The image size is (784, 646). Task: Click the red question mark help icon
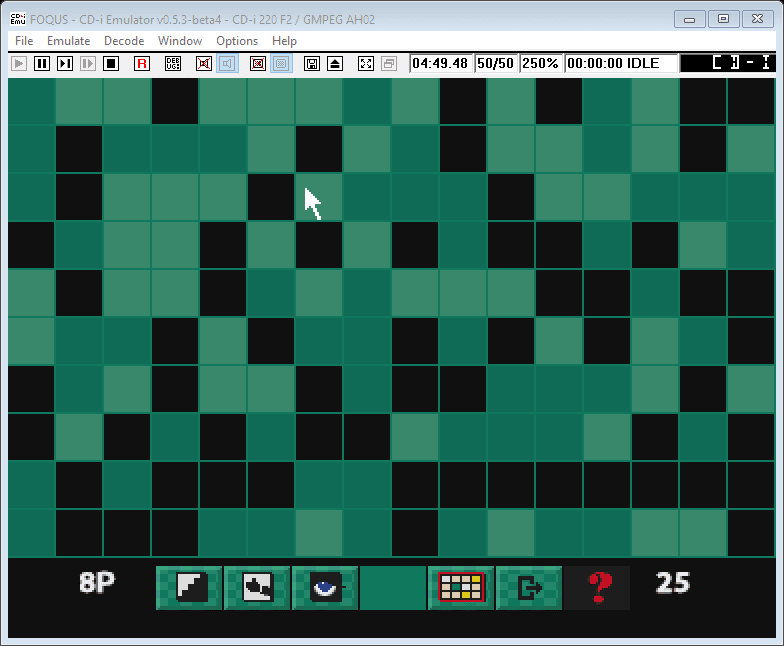click(598, 587)
